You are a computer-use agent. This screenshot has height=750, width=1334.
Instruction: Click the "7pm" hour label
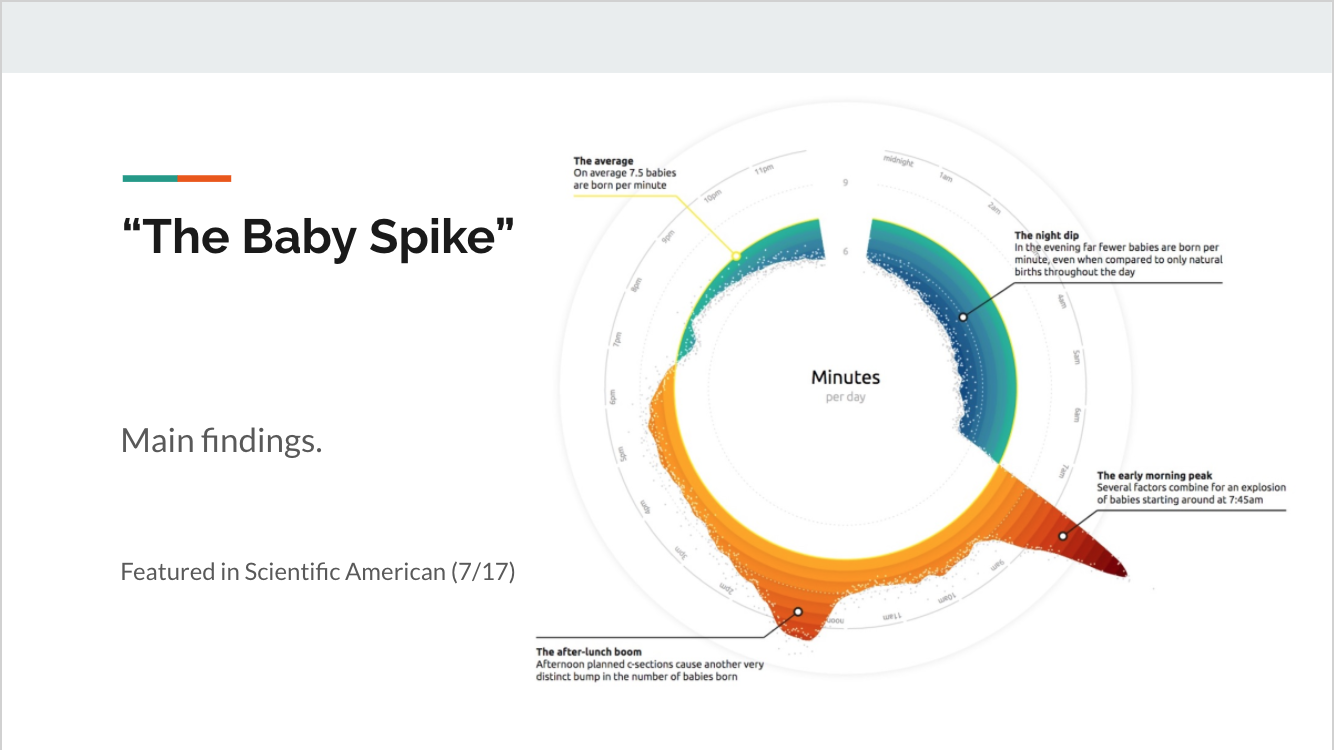(x=617, y=339)
